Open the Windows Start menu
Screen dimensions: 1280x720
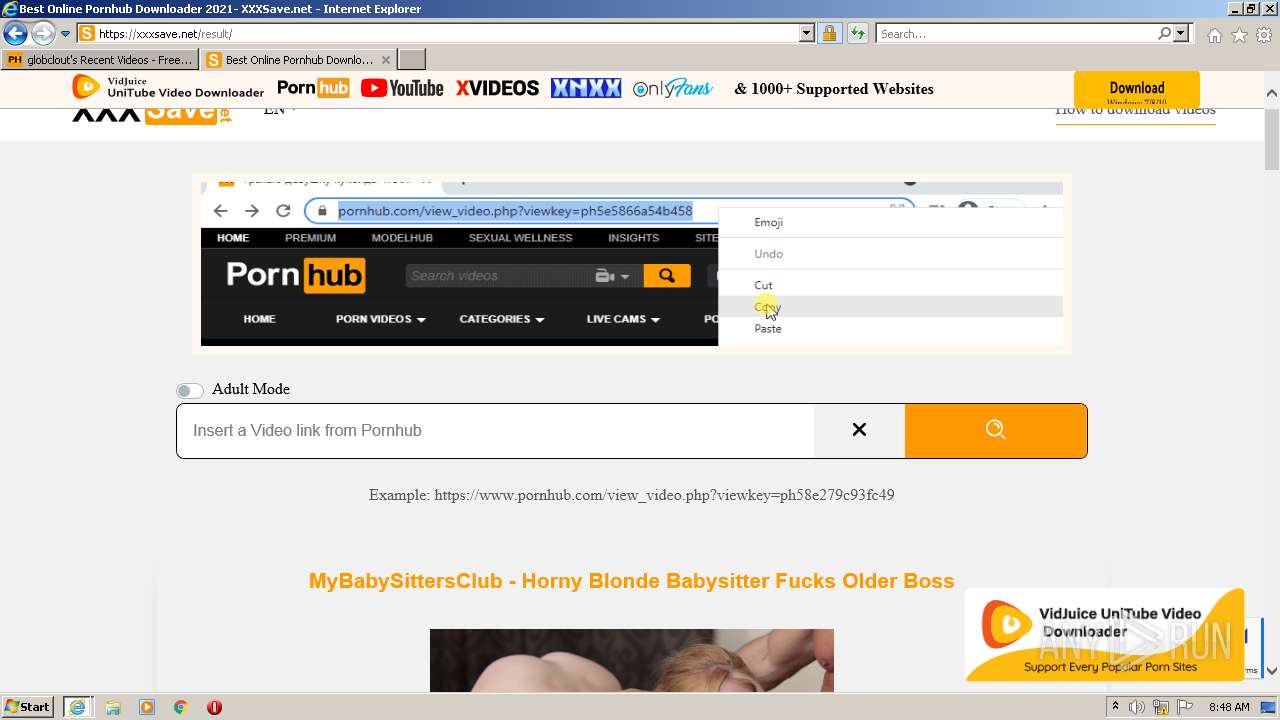[x=28, y=707]
